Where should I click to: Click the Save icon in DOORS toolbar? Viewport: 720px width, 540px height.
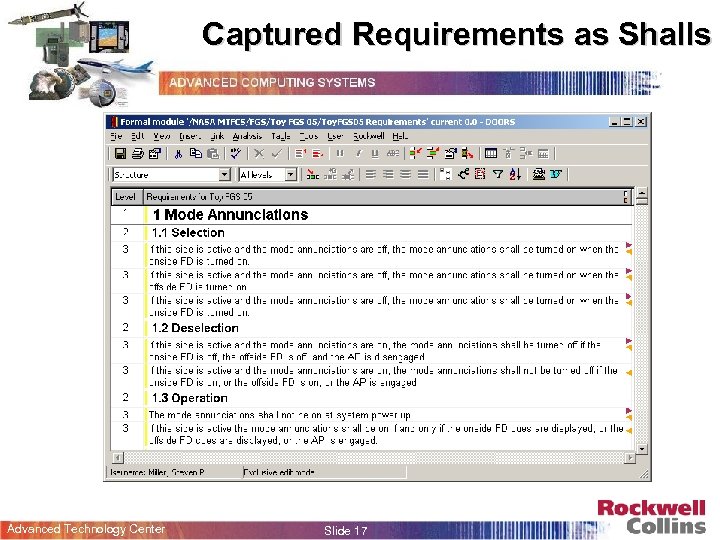click(120, 153)
